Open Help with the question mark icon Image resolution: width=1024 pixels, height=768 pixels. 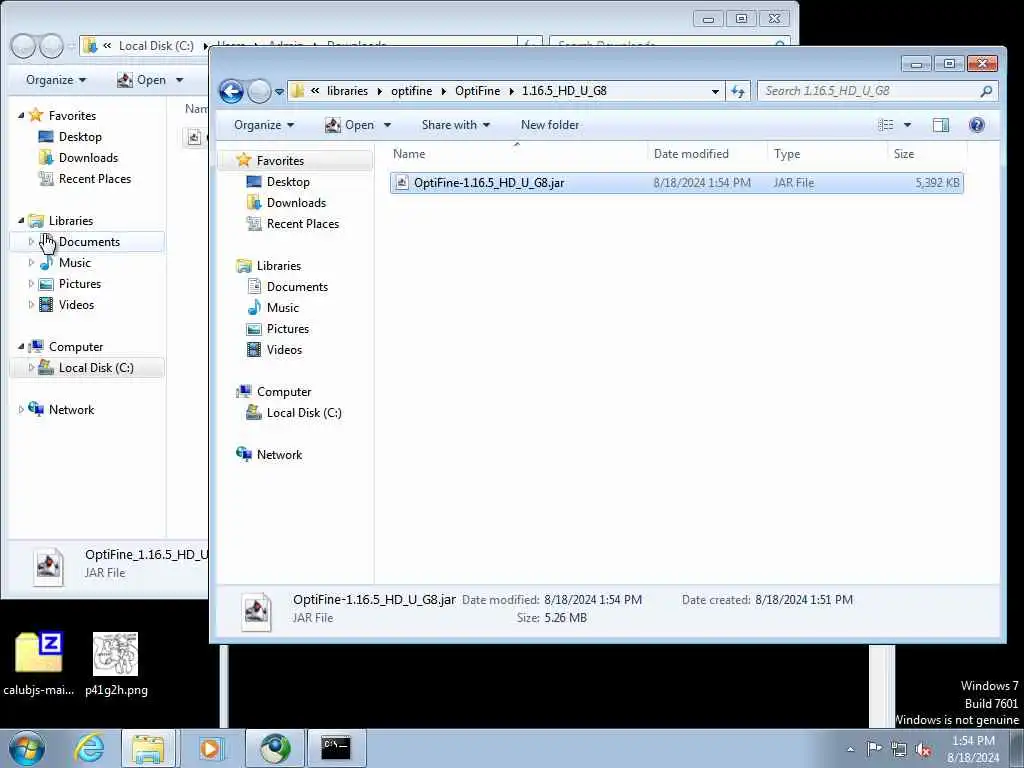click(976, 125)
